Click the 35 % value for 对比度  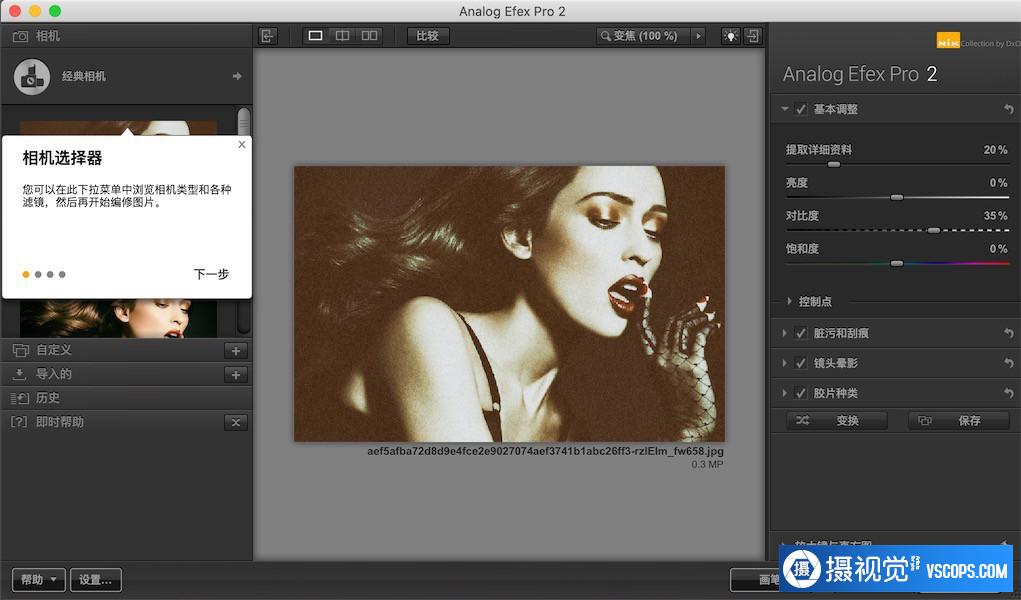pos(995,216)
